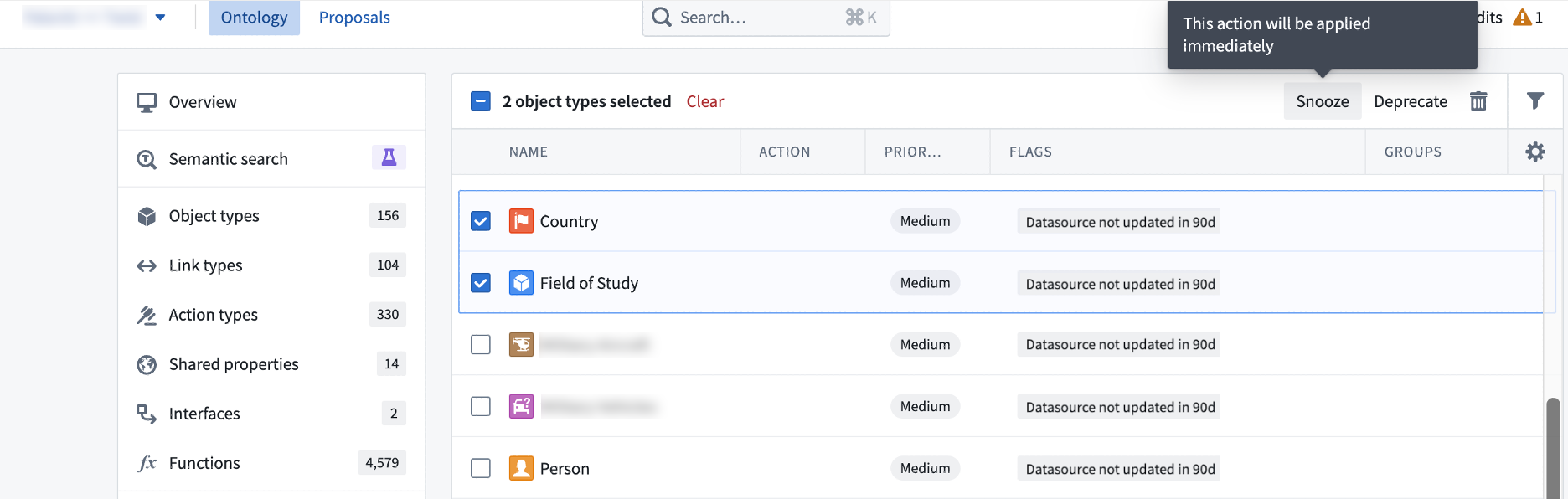1568x499 pixels.
Task: Click Medium priority tag in Country row
Action: coord(925,221)
